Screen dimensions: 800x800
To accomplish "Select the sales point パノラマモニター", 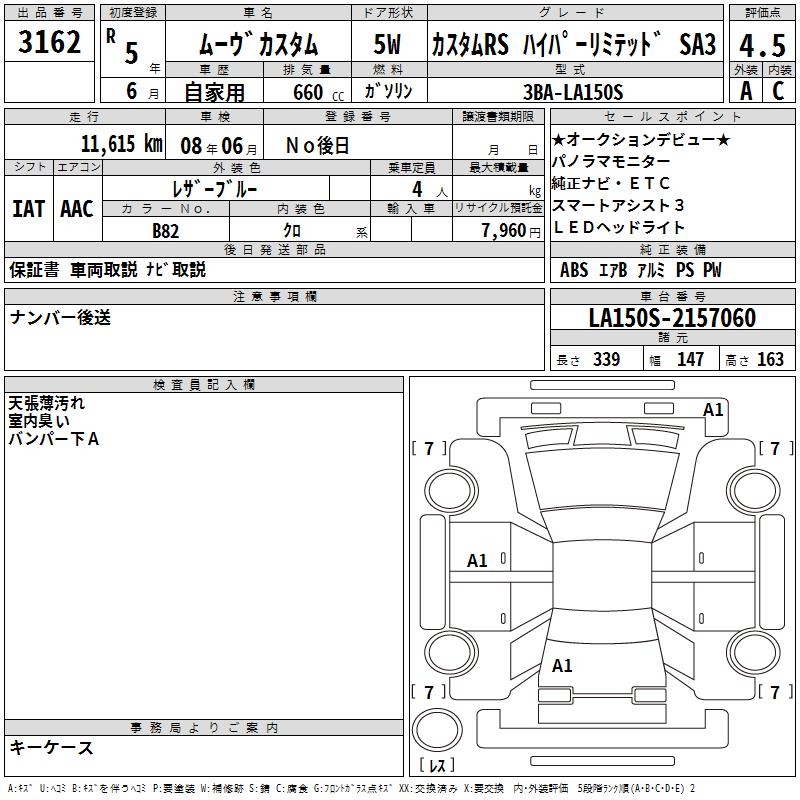I will [x=611, y=161].
